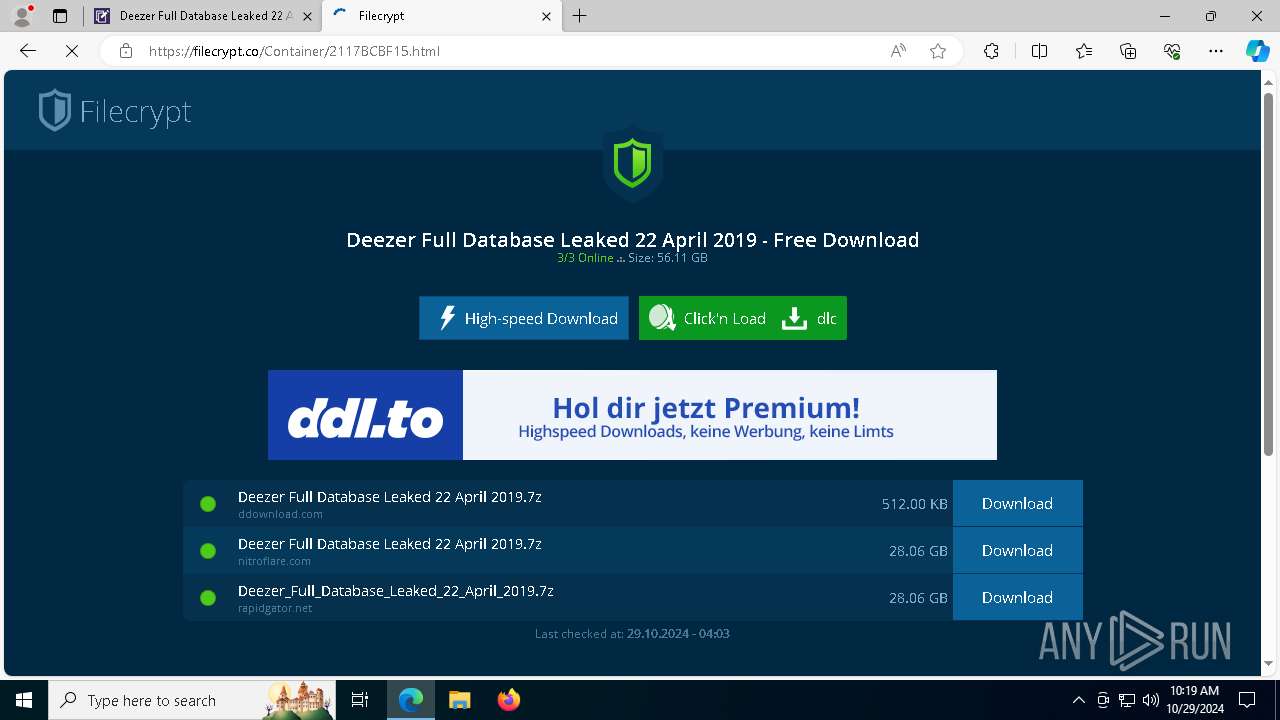Image resolution: width=1280 pixels, height=720 pixels.
Task: Select the rapidgator.net file name
Action: coord(396,591)
